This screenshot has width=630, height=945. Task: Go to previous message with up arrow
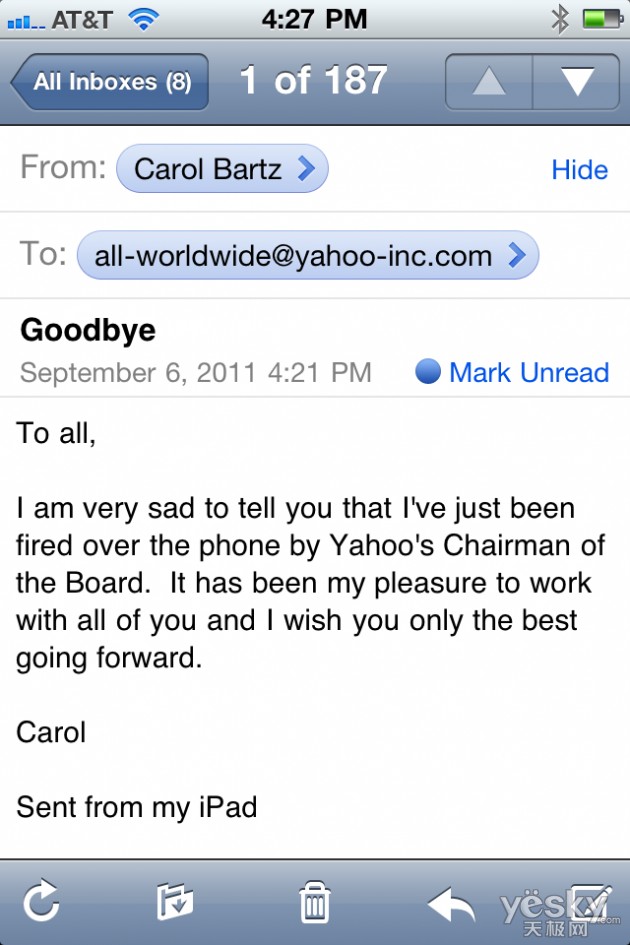[489, 81]
